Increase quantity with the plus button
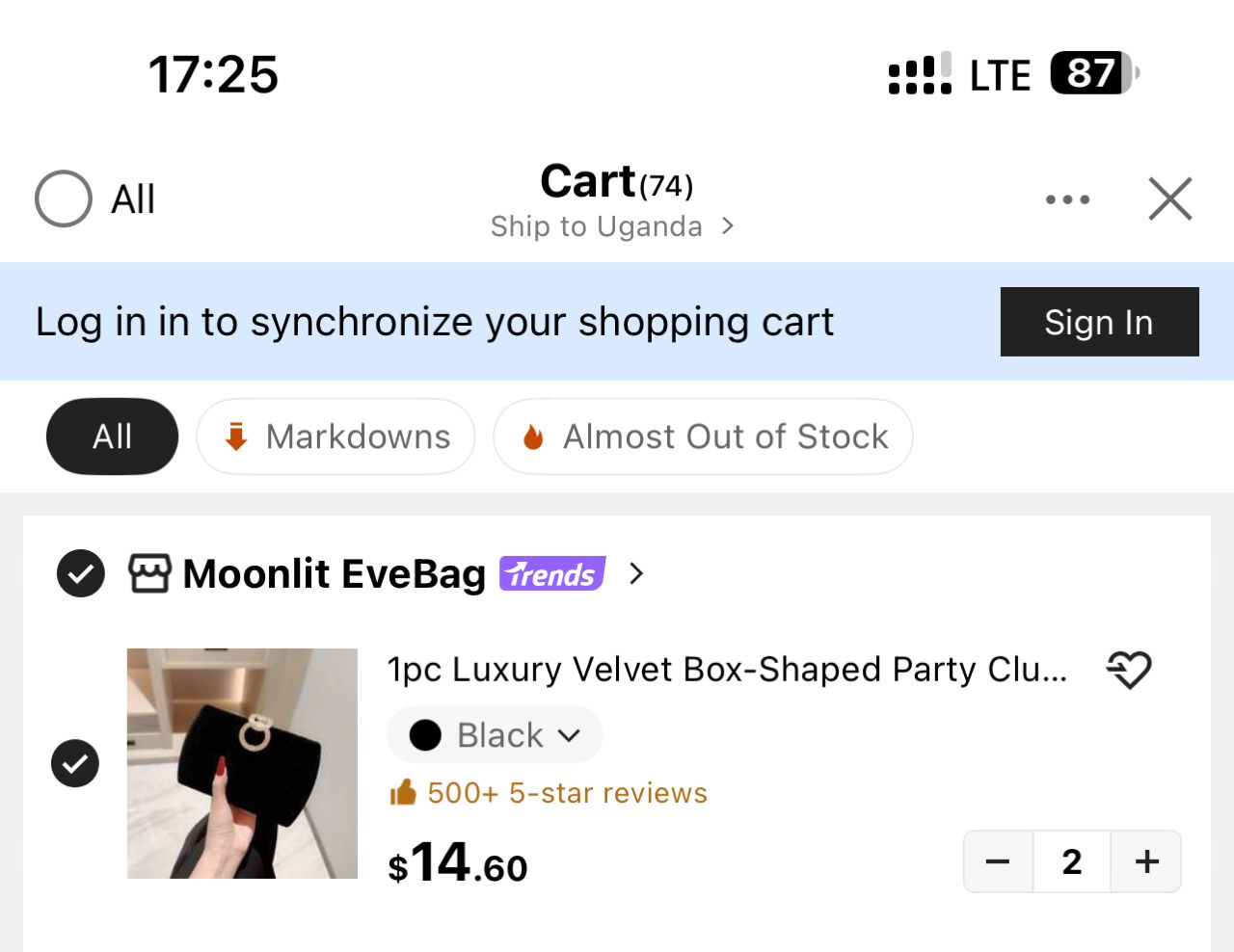 click(x=1146, y=861)
